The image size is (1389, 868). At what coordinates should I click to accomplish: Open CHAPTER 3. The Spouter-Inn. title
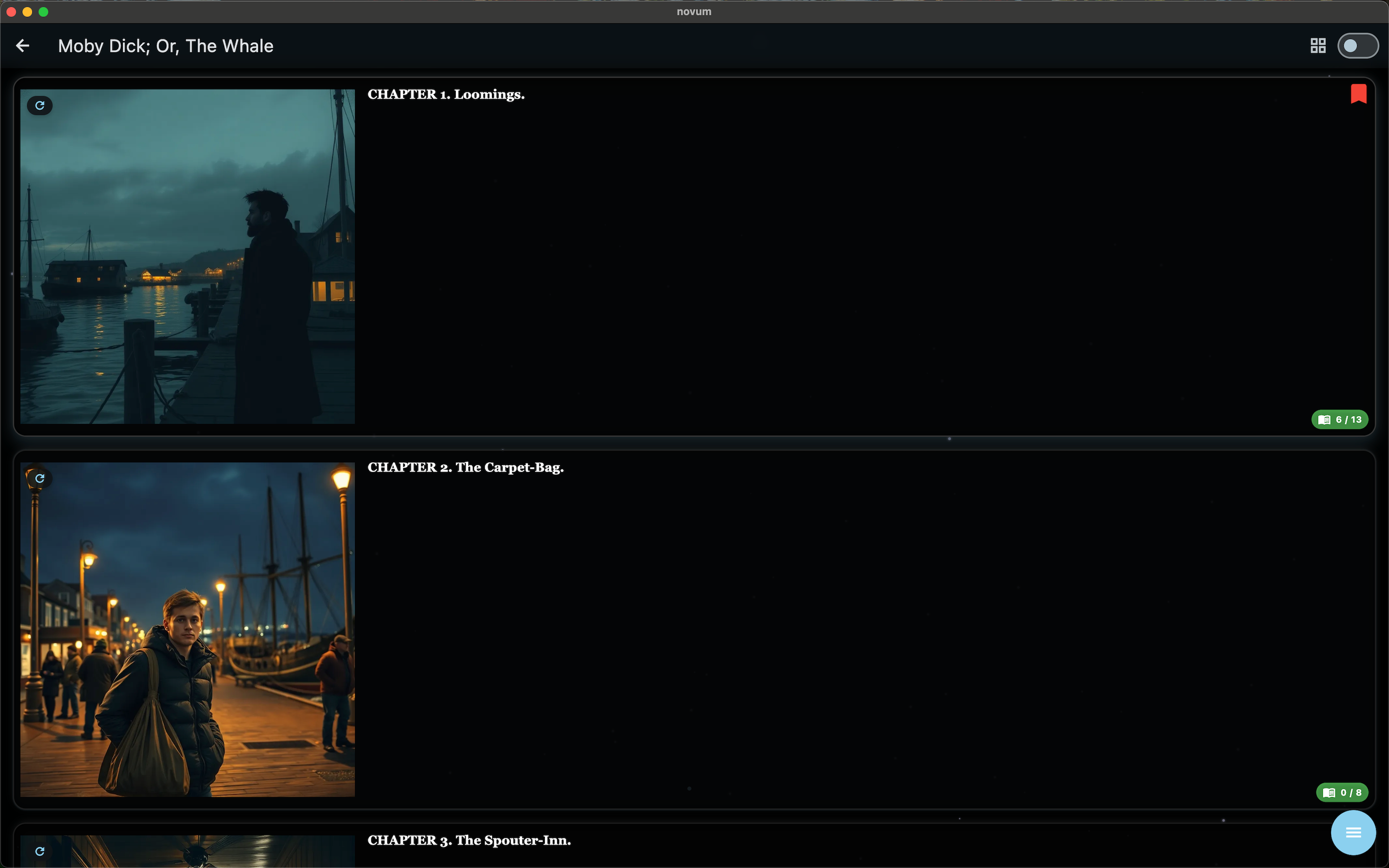coord(469,841)
